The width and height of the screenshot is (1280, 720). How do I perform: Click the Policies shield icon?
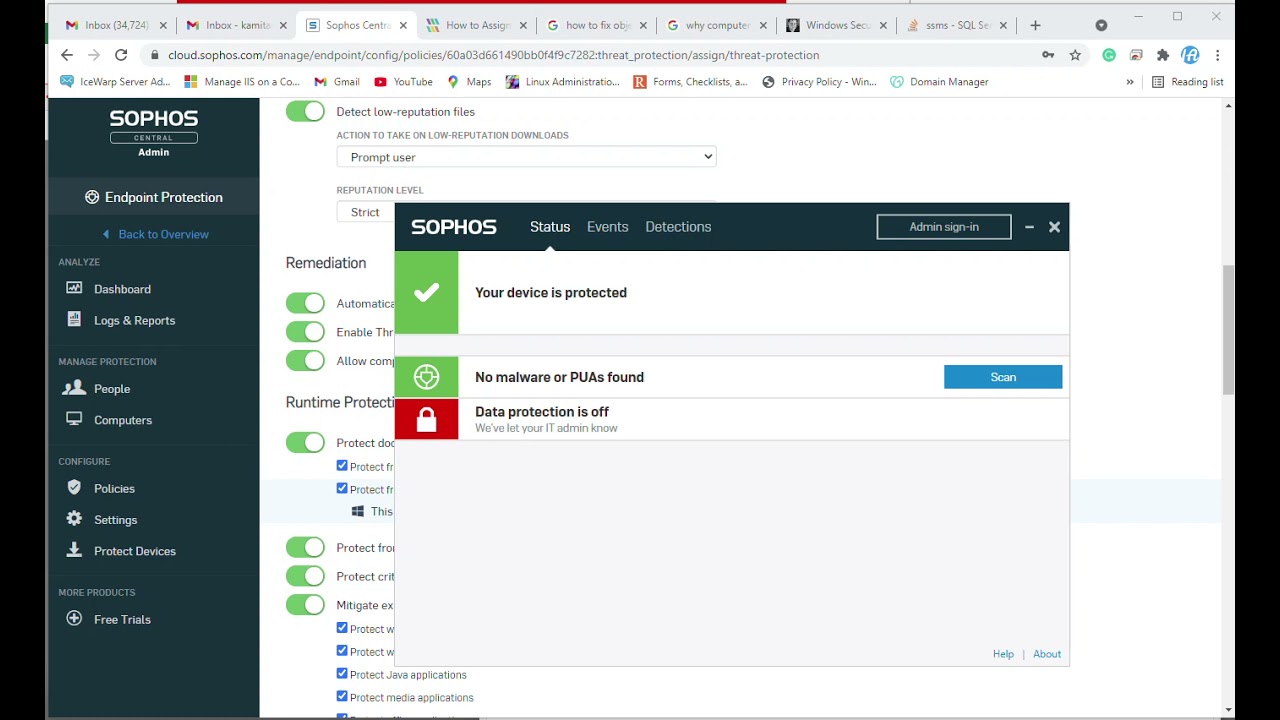[x=74, y=487]
